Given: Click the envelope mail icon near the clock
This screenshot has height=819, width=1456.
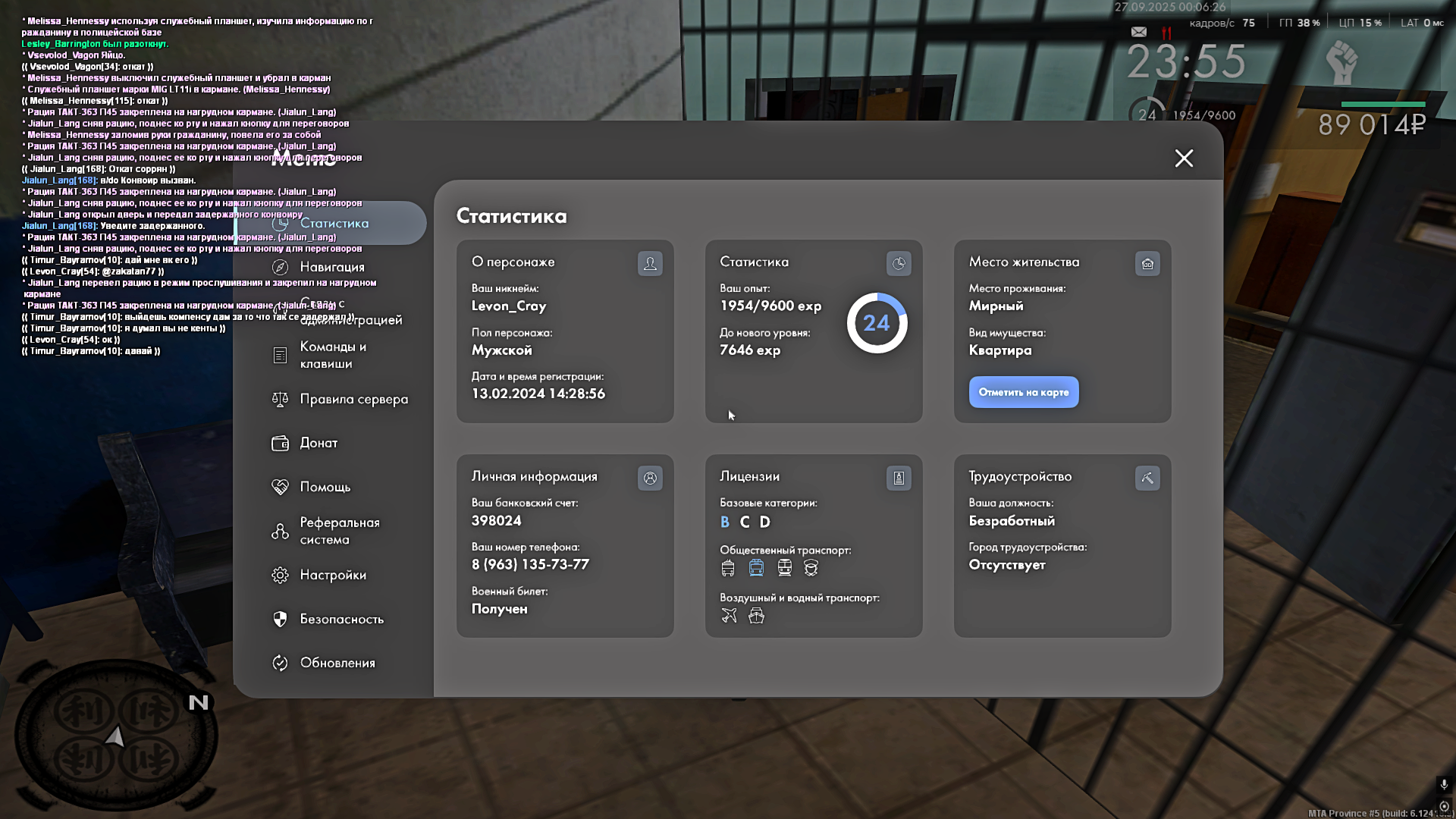Looking at the screenshot, I should (1139, 32).
